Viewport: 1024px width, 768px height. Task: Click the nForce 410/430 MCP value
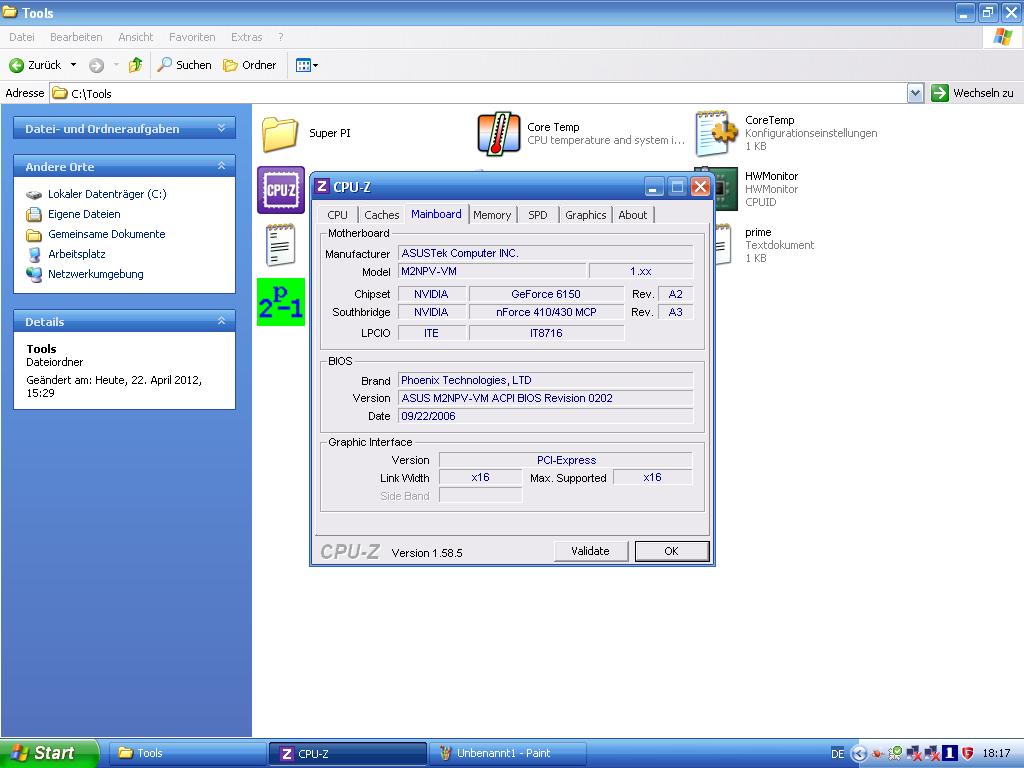point(546,312)
